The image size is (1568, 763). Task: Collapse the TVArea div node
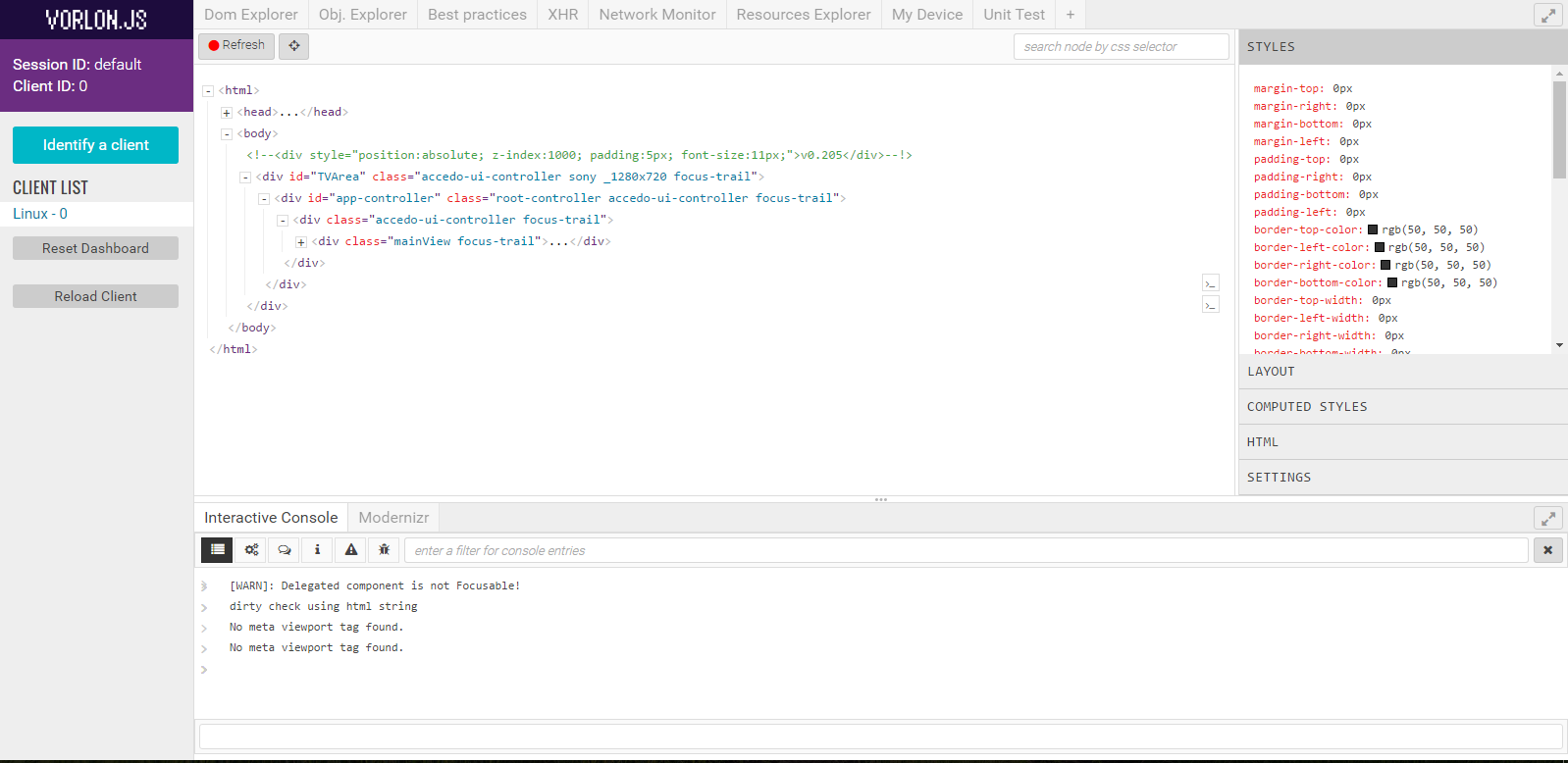click(245, 178)
